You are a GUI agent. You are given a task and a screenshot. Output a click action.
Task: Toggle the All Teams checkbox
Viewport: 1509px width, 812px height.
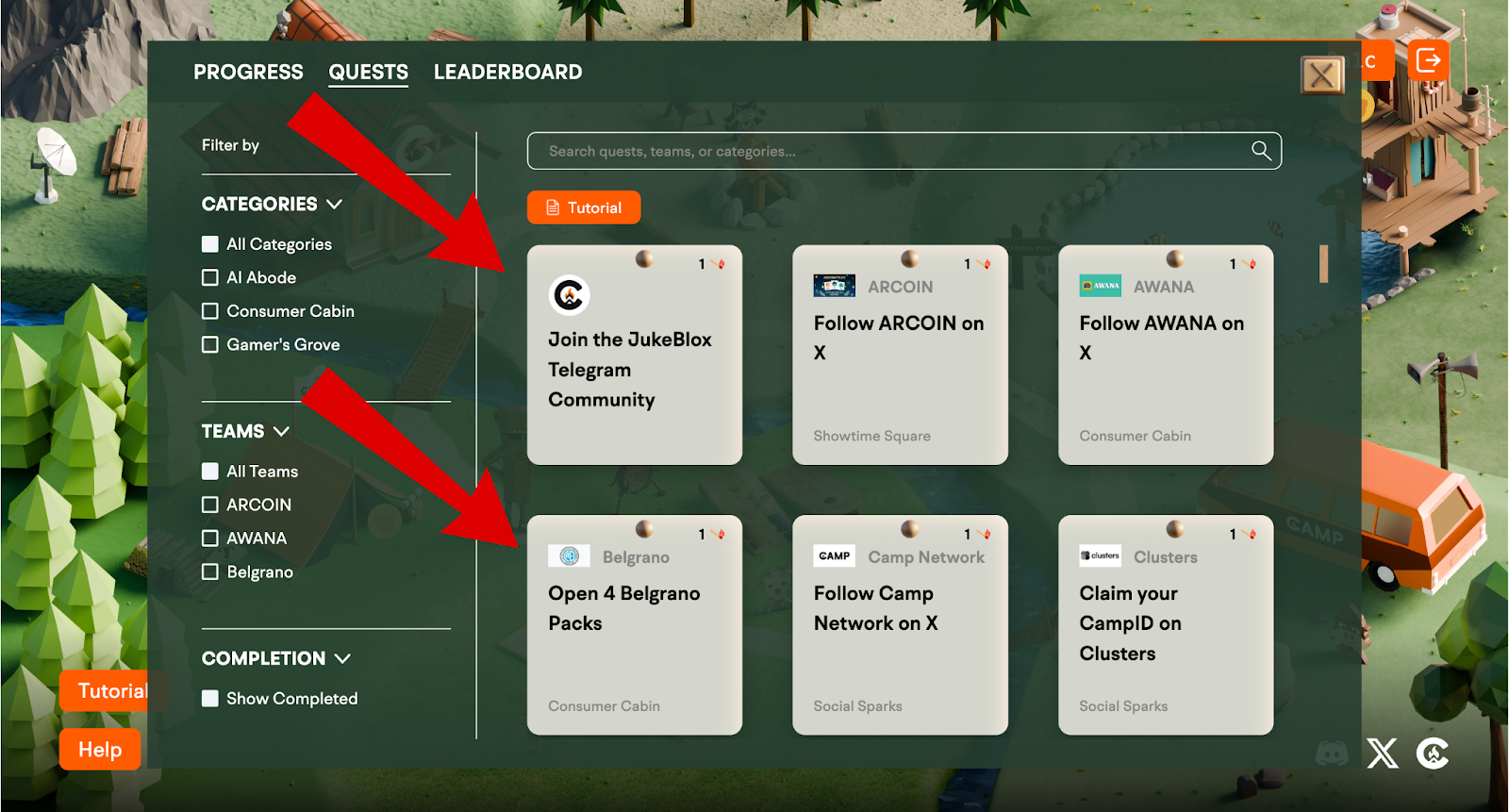tap(210, 472)
